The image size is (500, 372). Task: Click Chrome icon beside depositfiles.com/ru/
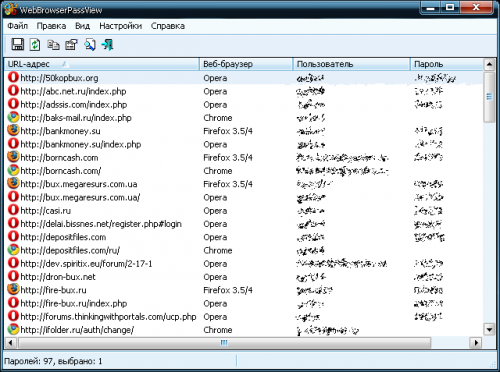(x=13, y=250)
